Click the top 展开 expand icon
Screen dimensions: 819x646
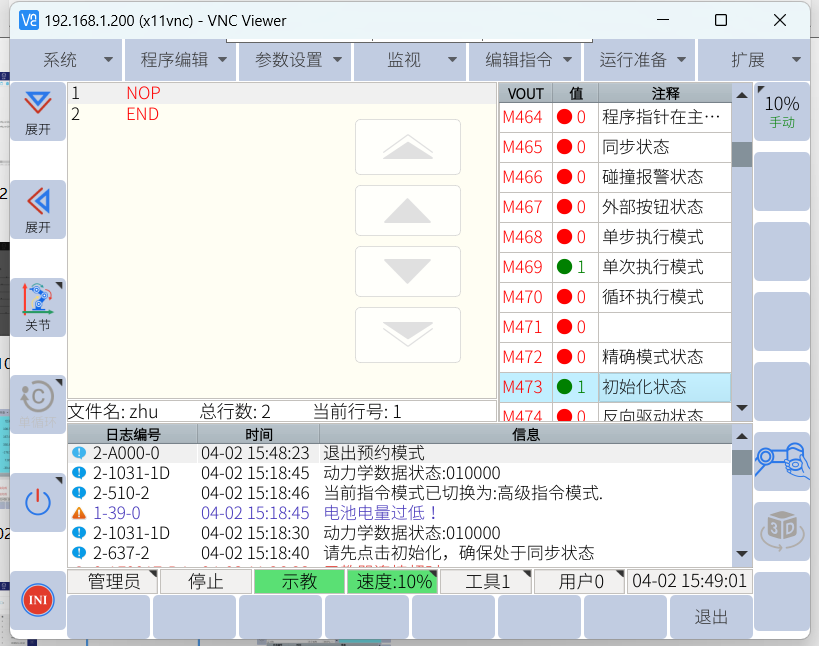(x=38, y=111)
